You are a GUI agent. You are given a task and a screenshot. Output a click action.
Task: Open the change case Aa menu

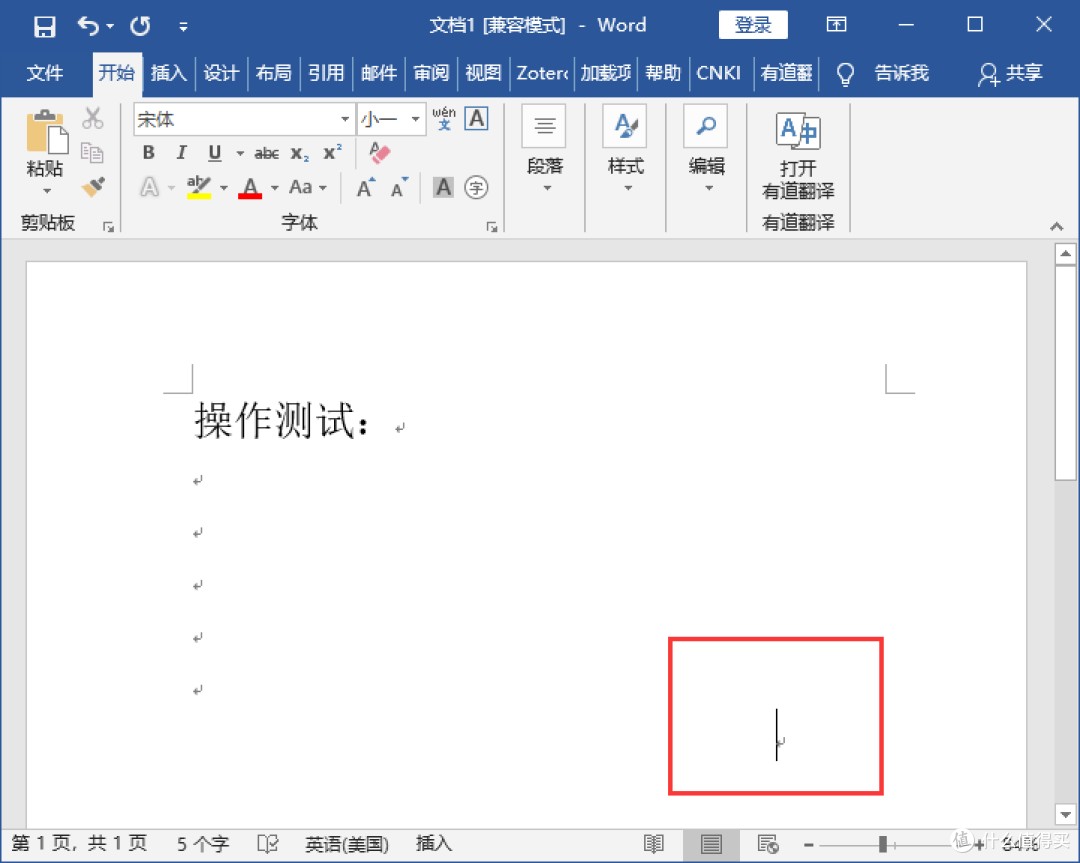point(307,187)
